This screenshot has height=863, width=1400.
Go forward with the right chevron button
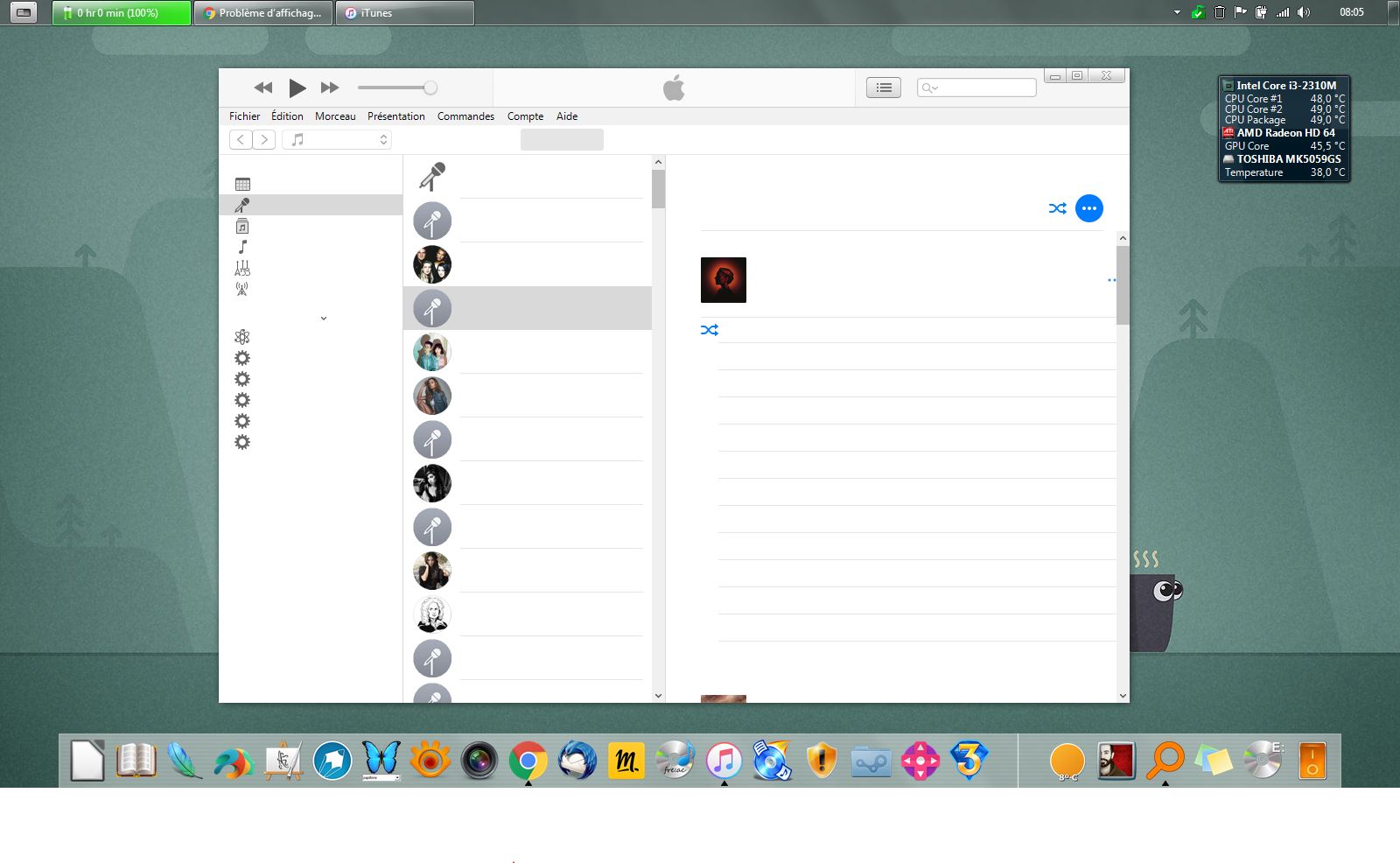264,139
